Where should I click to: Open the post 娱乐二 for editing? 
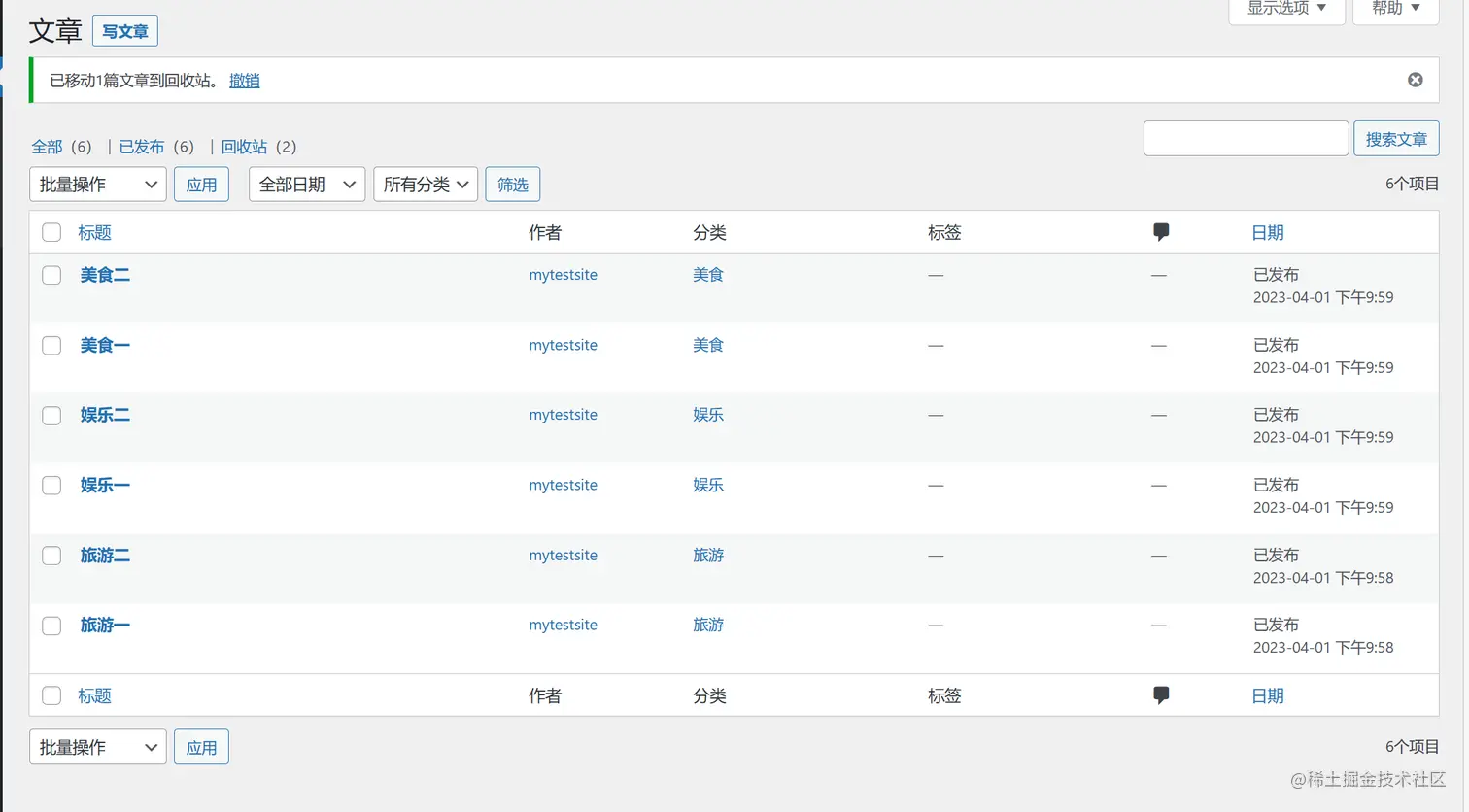click(x=104, y=415)
